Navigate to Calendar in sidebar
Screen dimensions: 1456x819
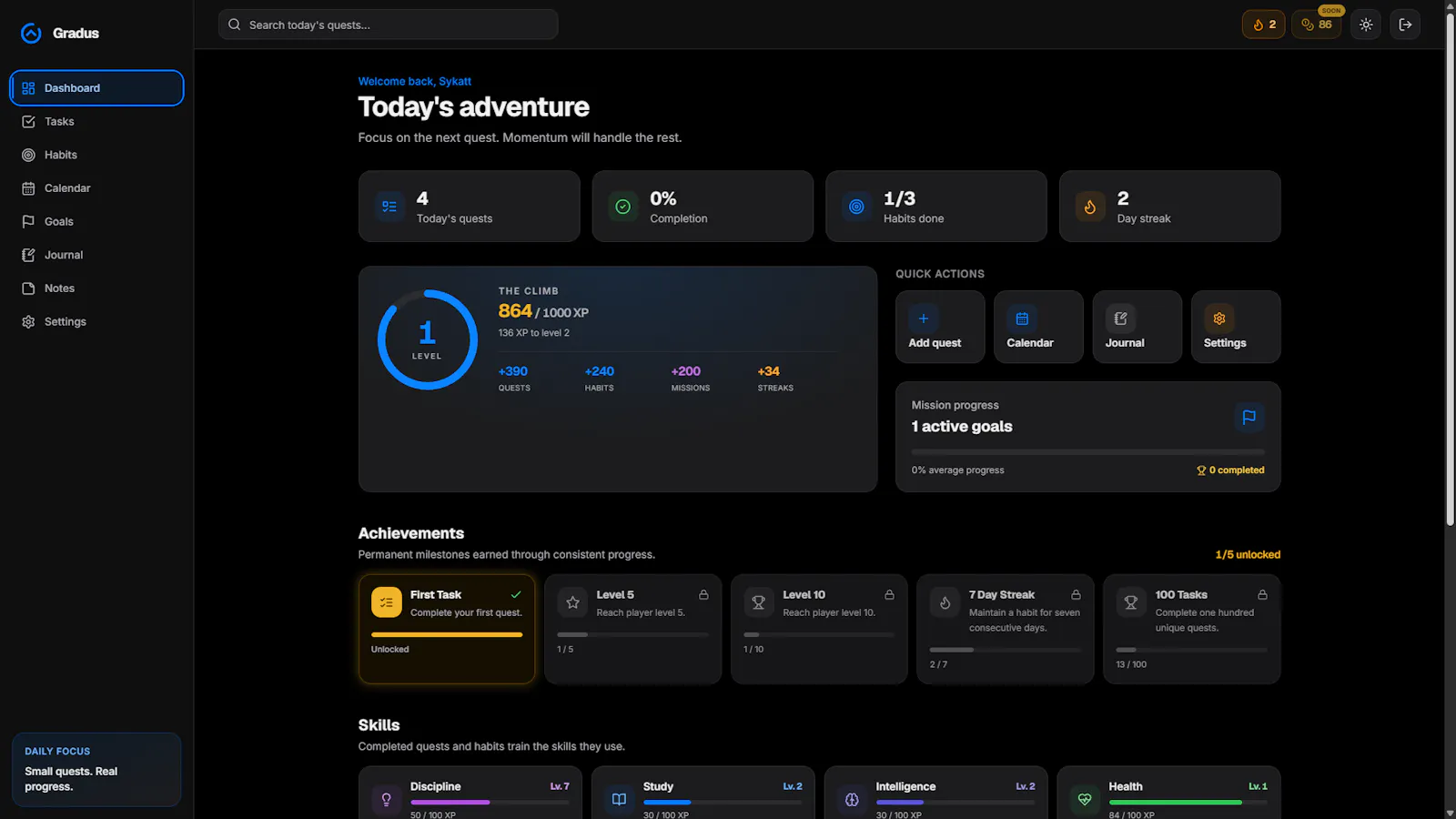pyautogui.click(x=96, y=188)
